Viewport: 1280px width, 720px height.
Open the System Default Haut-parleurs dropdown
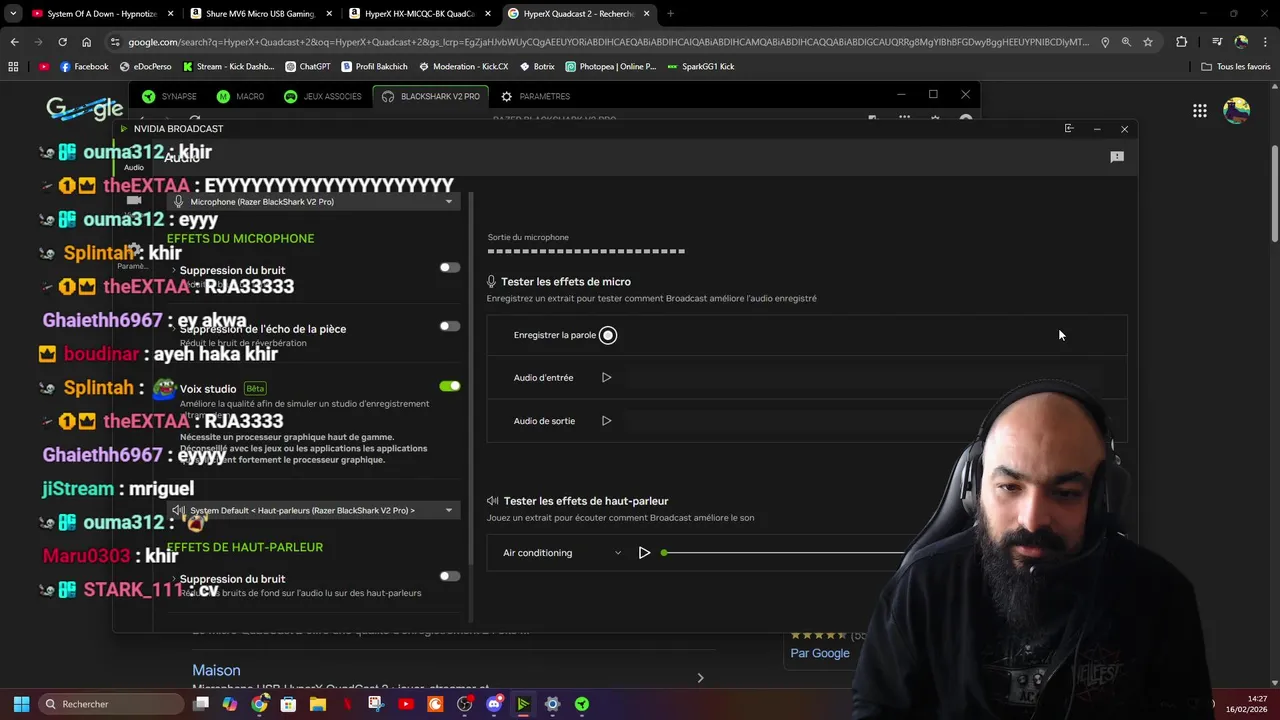click(313, 510)
